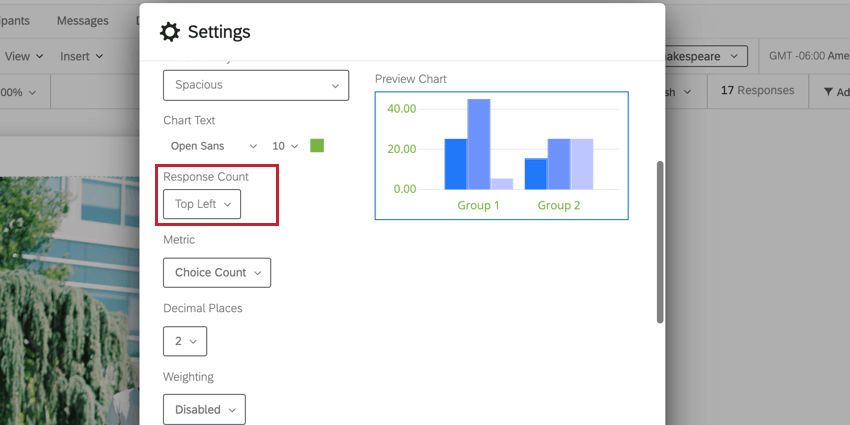Click the Settings gear icon
Viewport: 850px width, 425px height.
pyautogui.click(x=170, y=32)
